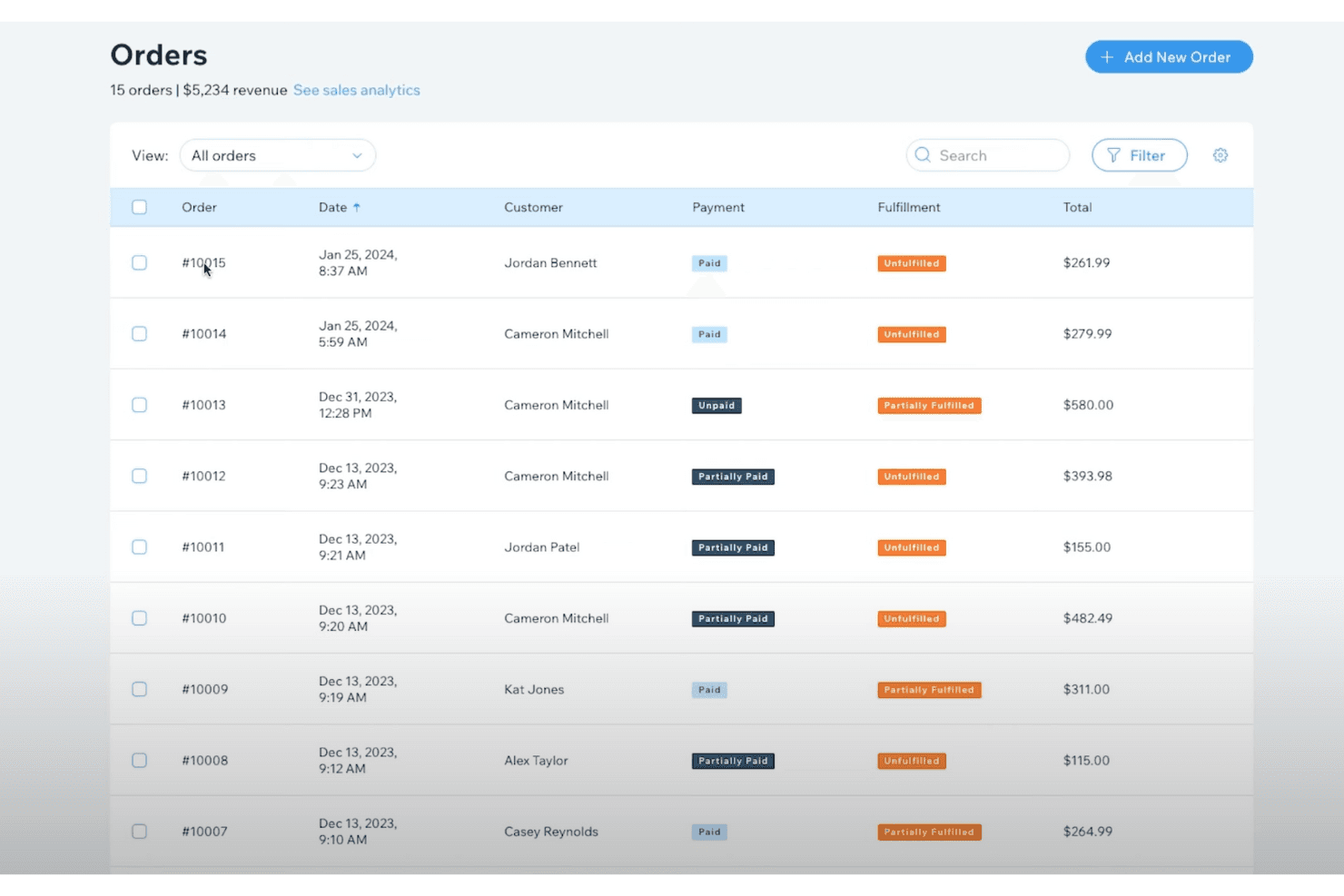Focus the Search input field

click(988, 155)
